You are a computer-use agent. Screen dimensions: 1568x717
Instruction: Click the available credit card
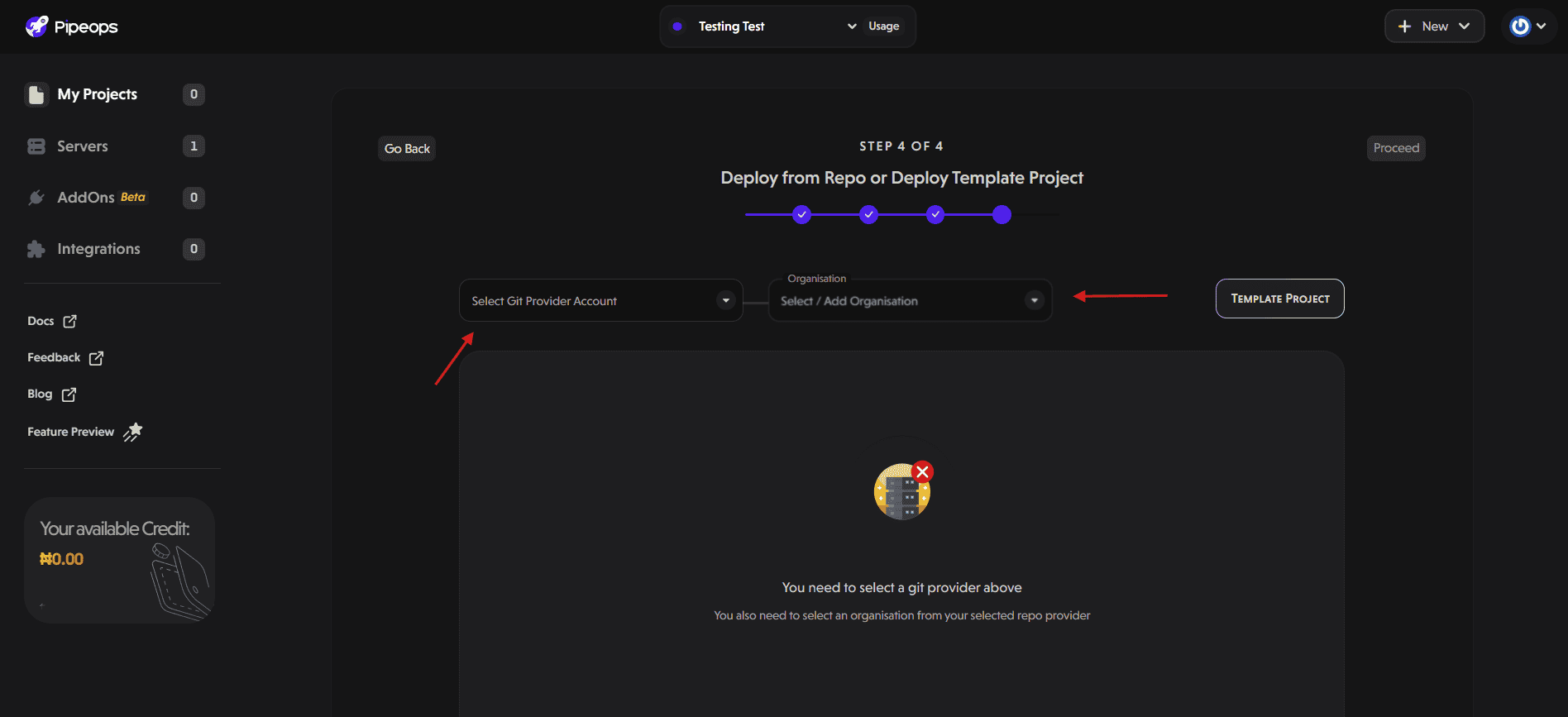point(120,560)
